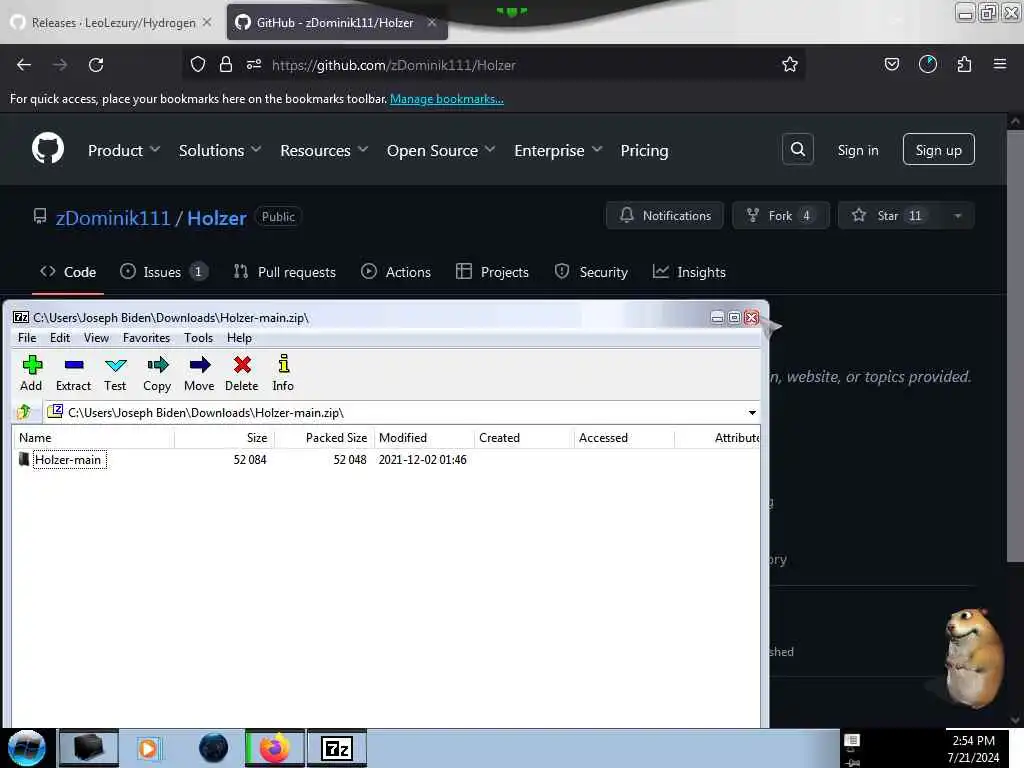This screenshot has width=1024, height=768.
Task: Expand the Product menu on GitHub
Action: pos(124,150)
